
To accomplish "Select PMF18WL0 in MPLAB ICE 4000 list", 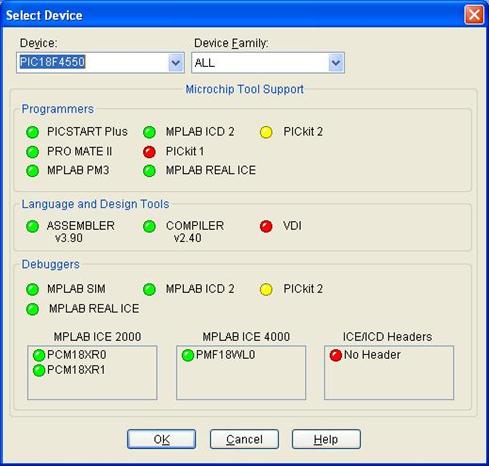I will tap(226, 355).
